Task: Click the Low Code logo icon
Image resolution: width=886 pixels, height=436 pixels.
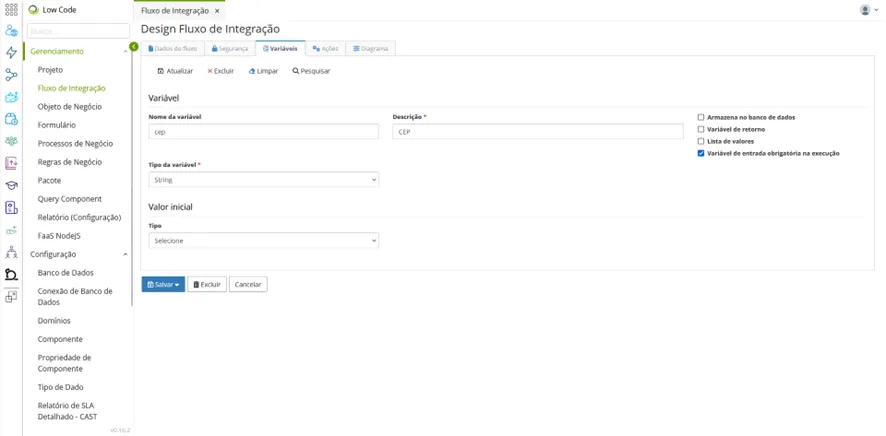Action: point(33,10)
